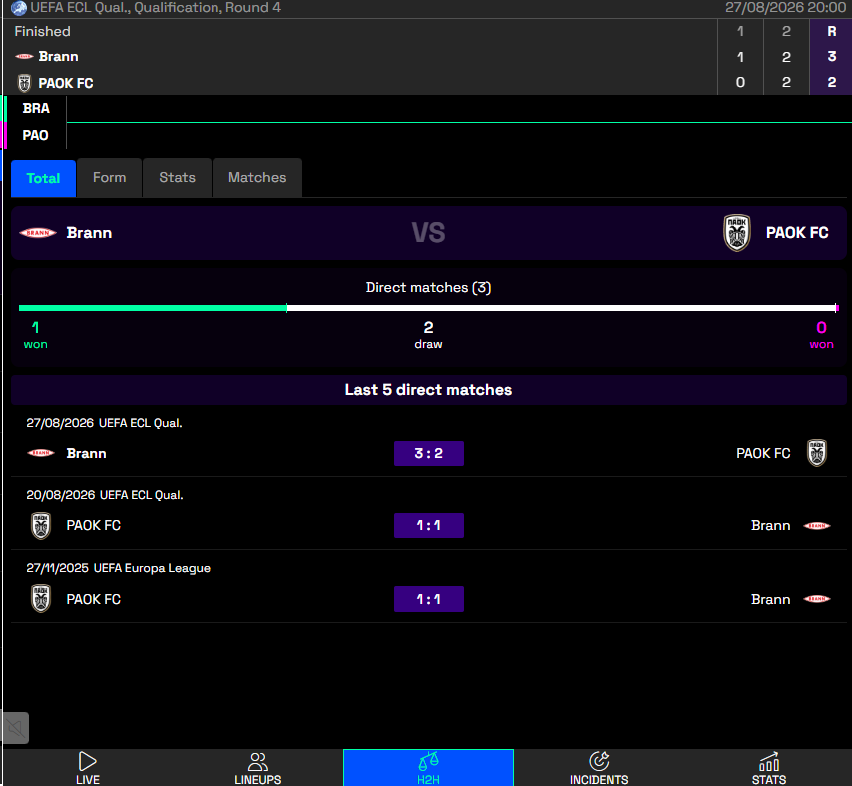This screenshot has height=786, width=852.
Task: Open the STATS chart icon tab
Action: (768, 768)
